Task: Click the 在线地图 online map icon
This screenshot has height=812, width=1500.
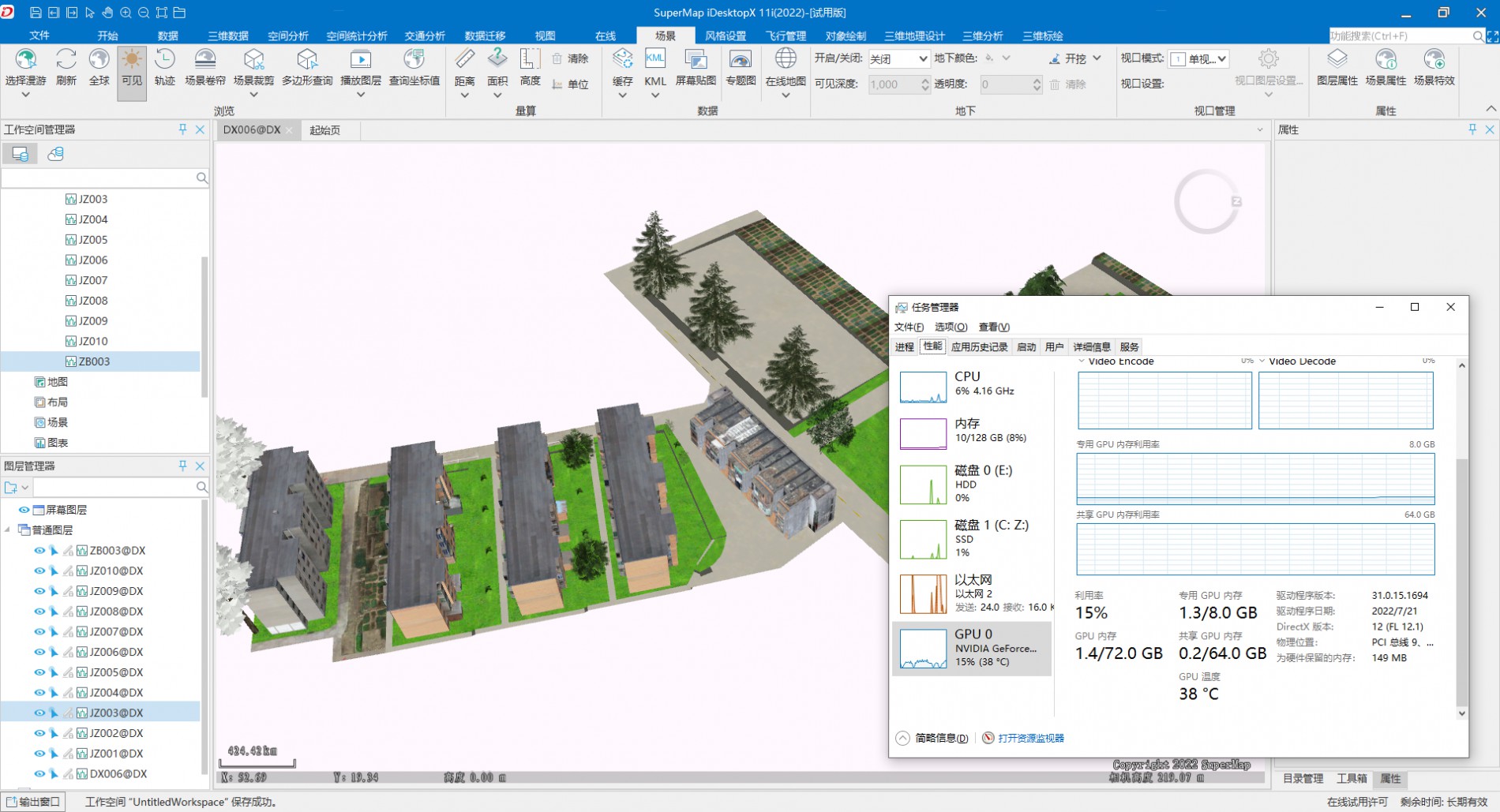Action: click(x=786, y=60)
